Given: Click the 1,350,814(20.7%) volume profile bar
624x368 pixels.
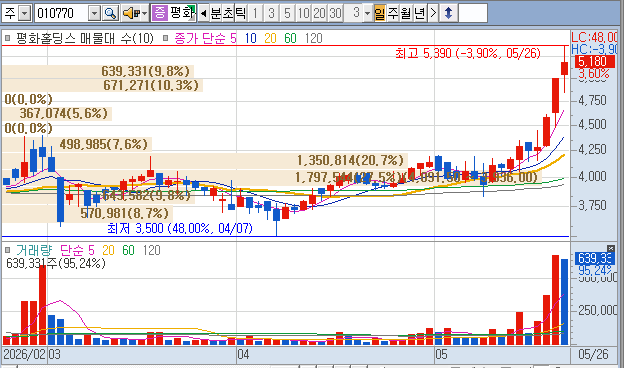Looking at the screenshot, I should pos(204,160).
